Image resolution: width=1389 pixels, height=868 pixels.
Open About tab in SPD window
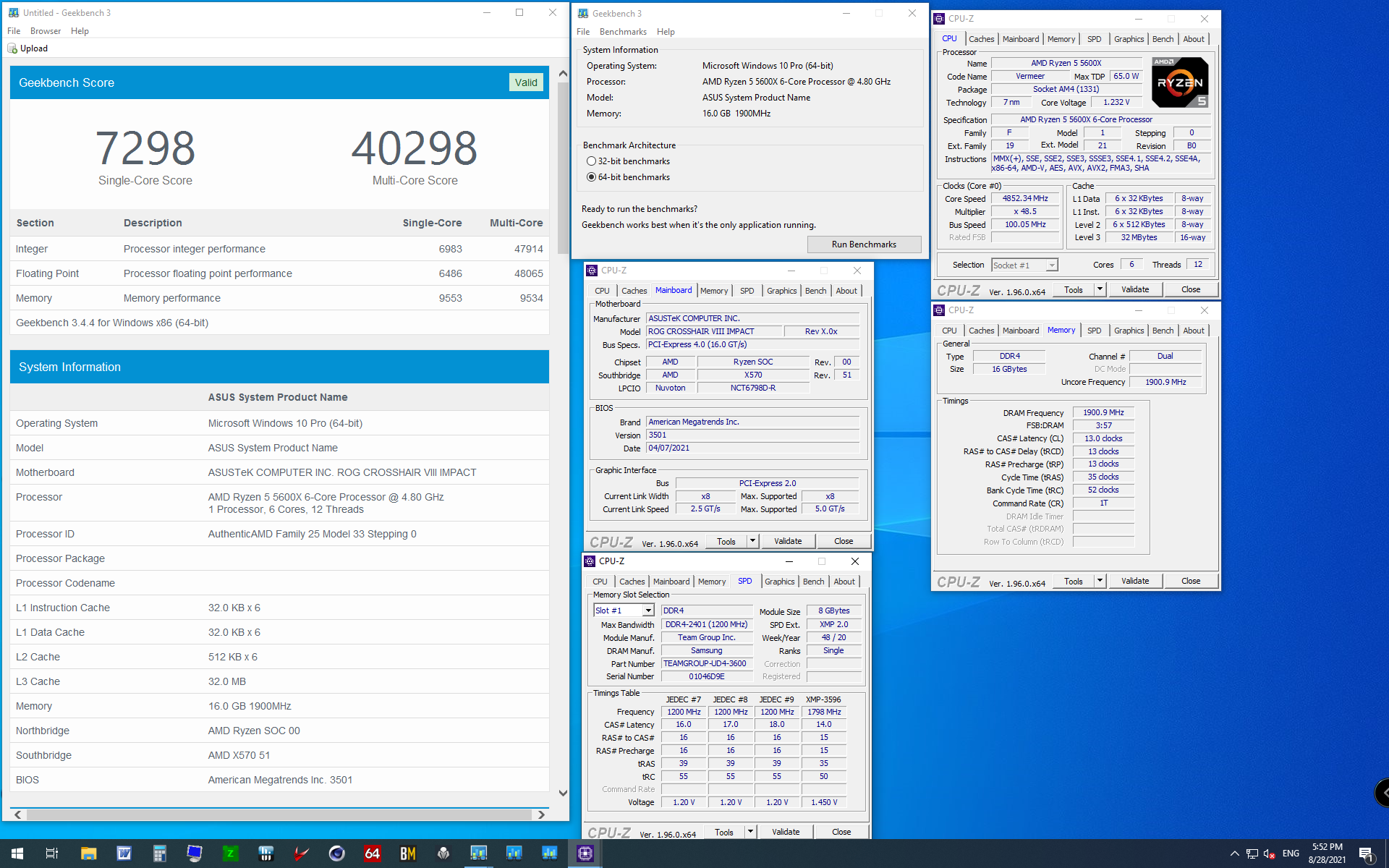click(844, 582)
